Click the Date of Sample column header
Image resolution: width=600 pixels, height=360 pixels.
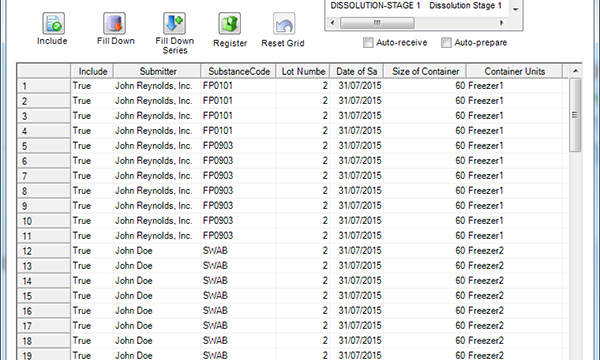point(357,71)
